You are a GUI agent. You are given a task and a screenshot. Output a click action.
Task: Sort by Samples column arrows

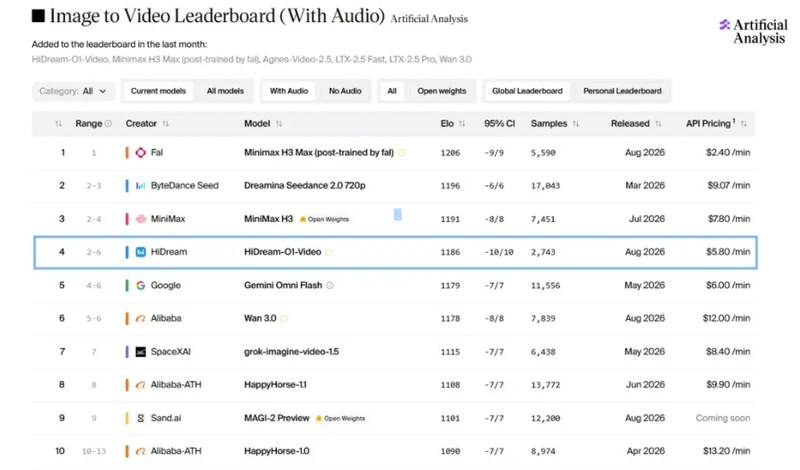pyautogui.click(x=576, y=123)
